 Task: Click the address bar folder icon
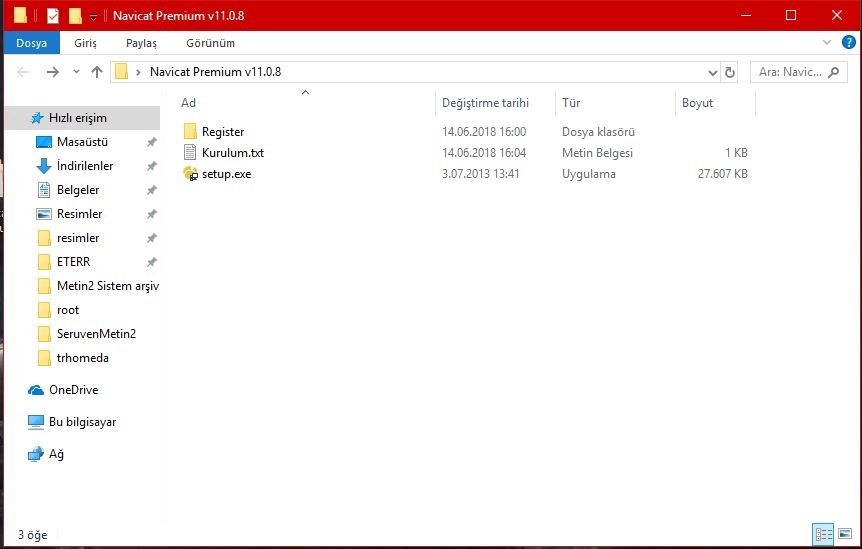click(x=121, y=71)
